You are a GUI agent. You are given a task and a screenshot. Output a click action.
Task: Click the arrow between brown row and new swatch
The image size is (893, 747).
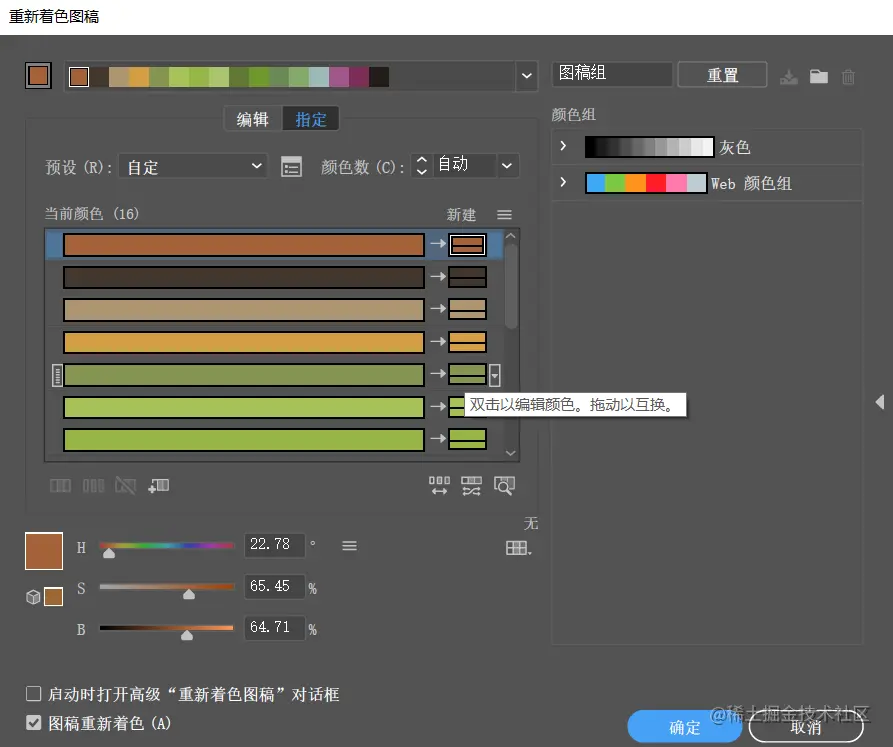(x=438, y=244)
